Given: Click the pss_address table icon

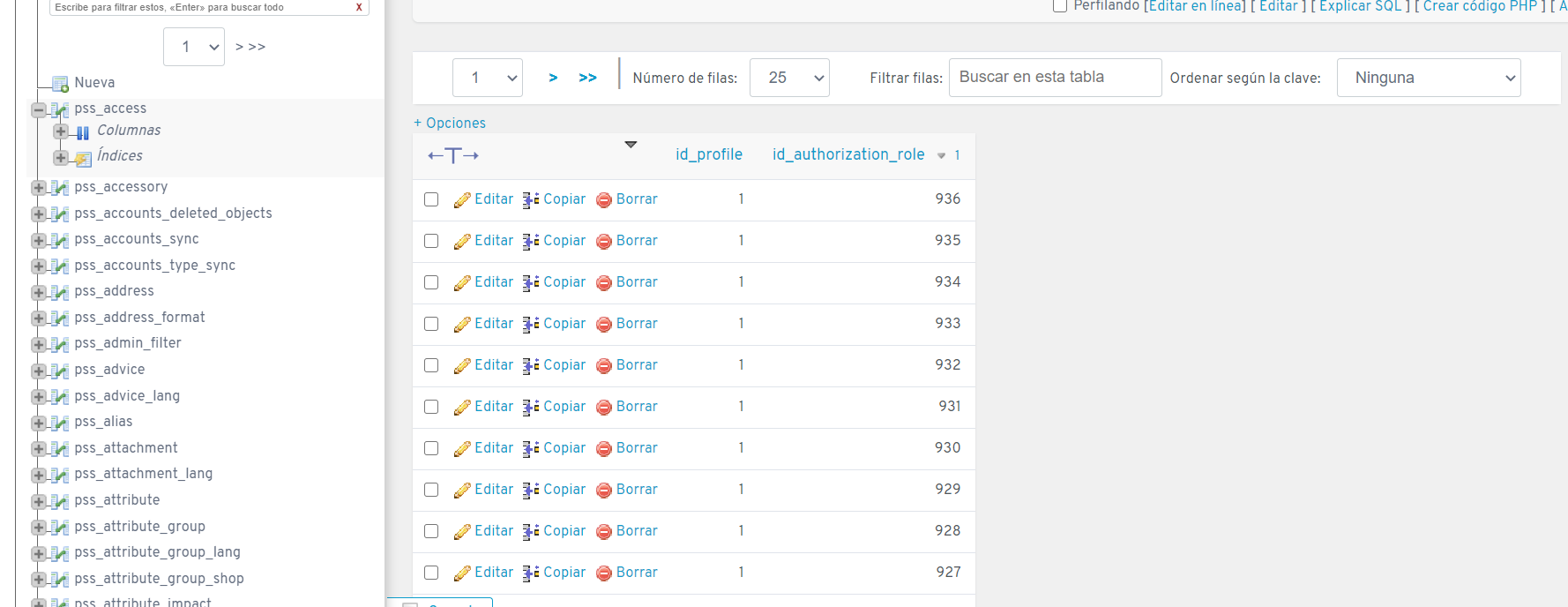Looking at the screenshot, I should [60, 292].
